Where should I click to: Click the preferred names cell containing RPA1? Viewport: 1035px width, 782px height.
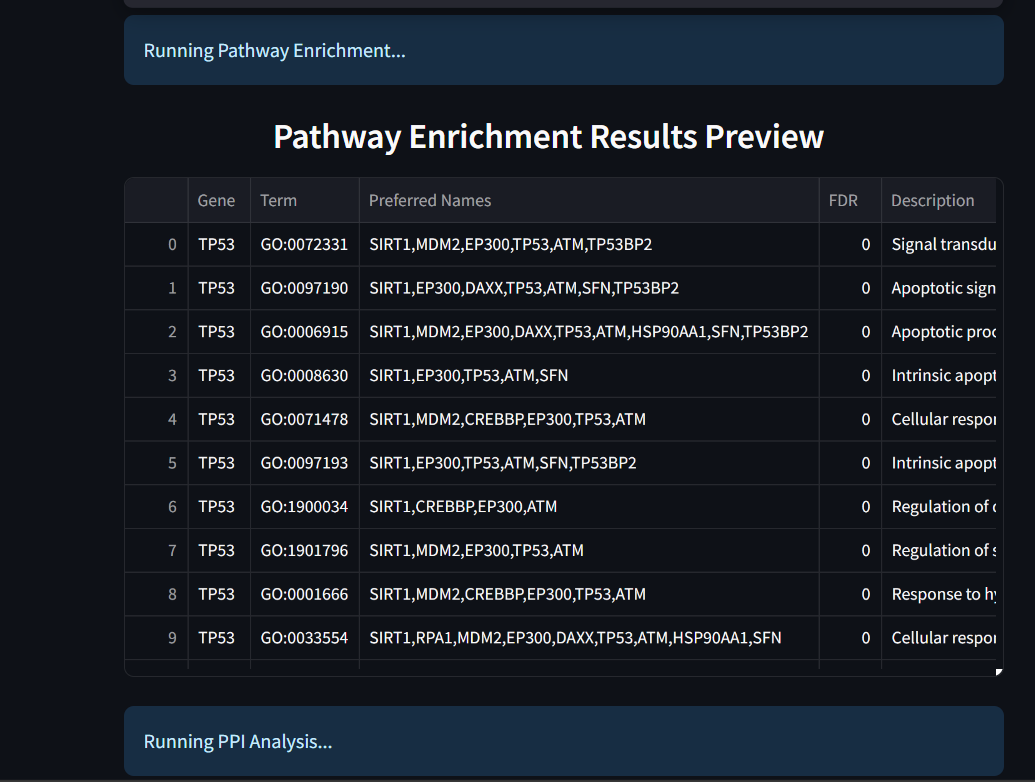point(575,637)
